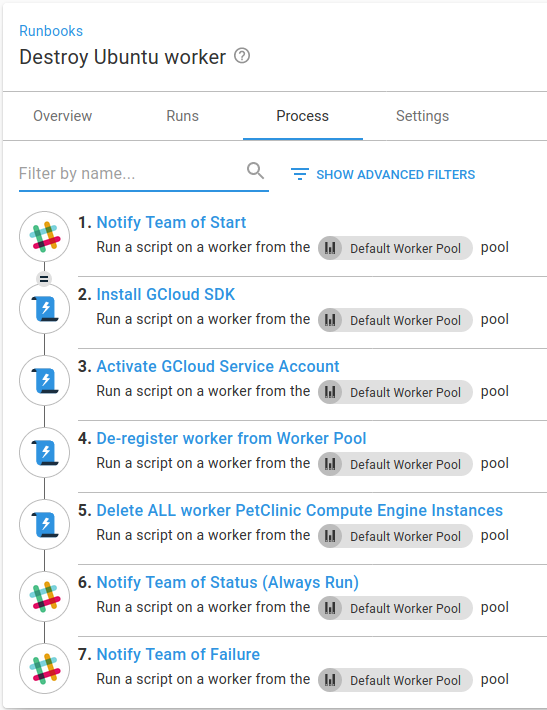Click Default Worker Pool chip label in step 4
This screenshot has width=547, height=710.
click(405, 464)
